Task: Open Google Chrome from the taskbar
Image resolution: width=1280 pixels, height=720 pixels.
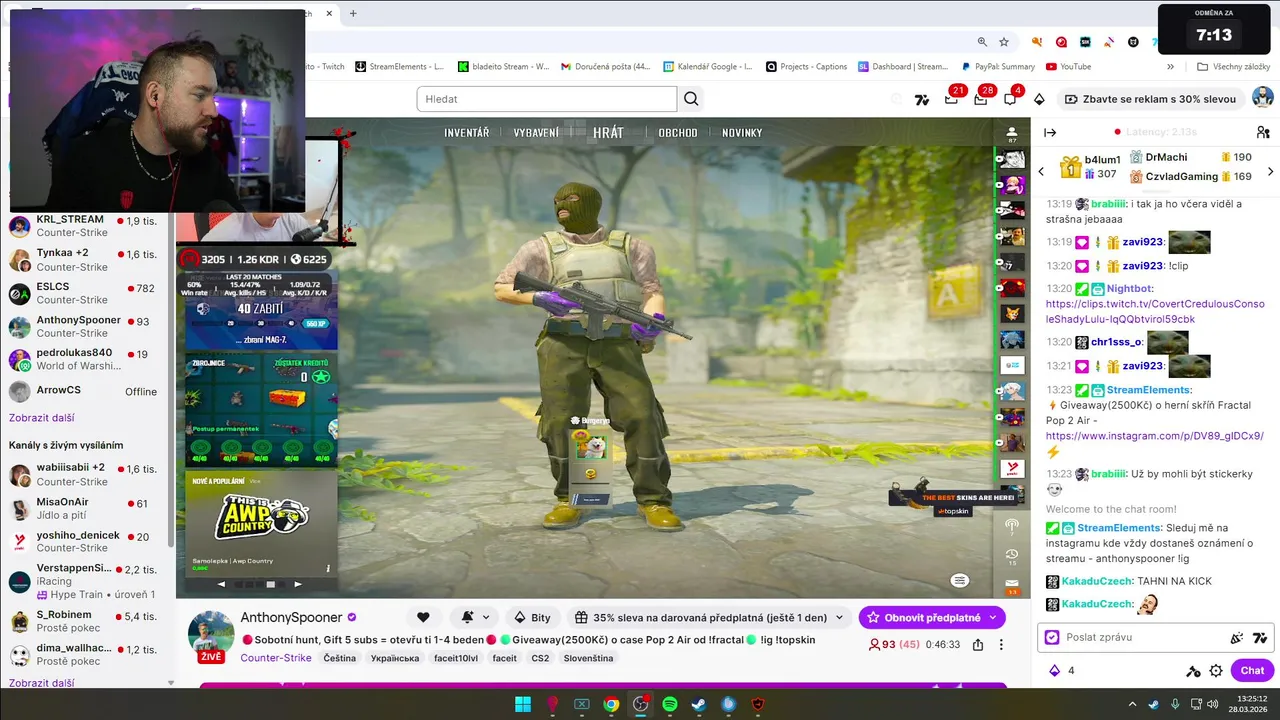Action: (611, 704)
